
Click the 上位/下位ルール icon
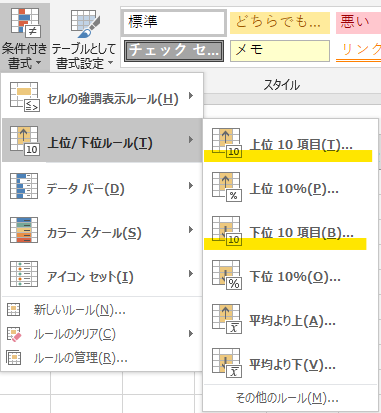[25, 141]
